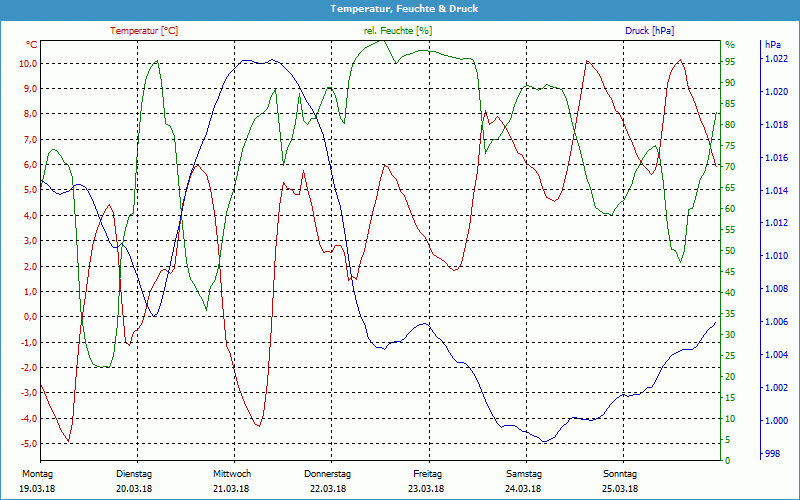Click the 'Montag' day label
Viewport: 800px width, 500px height.
coord(37,474)
